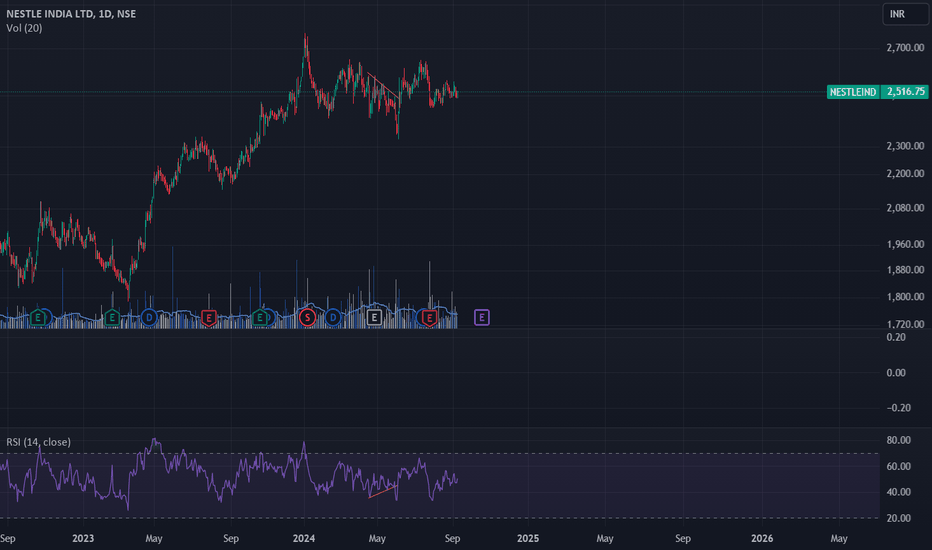Open the blue D dividend marker of February 2024
Image resolution: width=932 pixels, height=550 pixels.
(x=333, y=318)
